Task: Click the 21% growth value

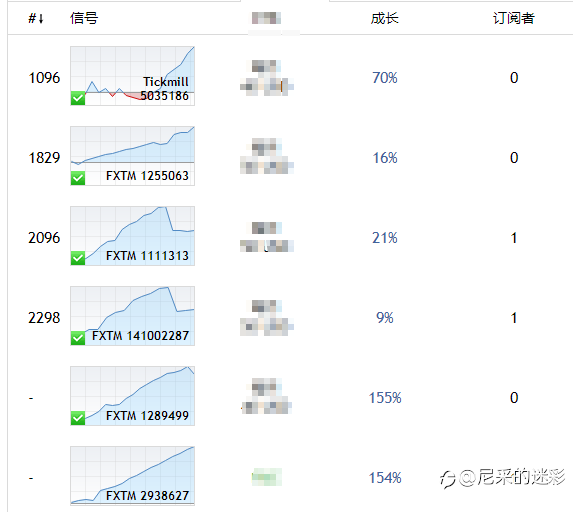Action: (x=385, y=238)
